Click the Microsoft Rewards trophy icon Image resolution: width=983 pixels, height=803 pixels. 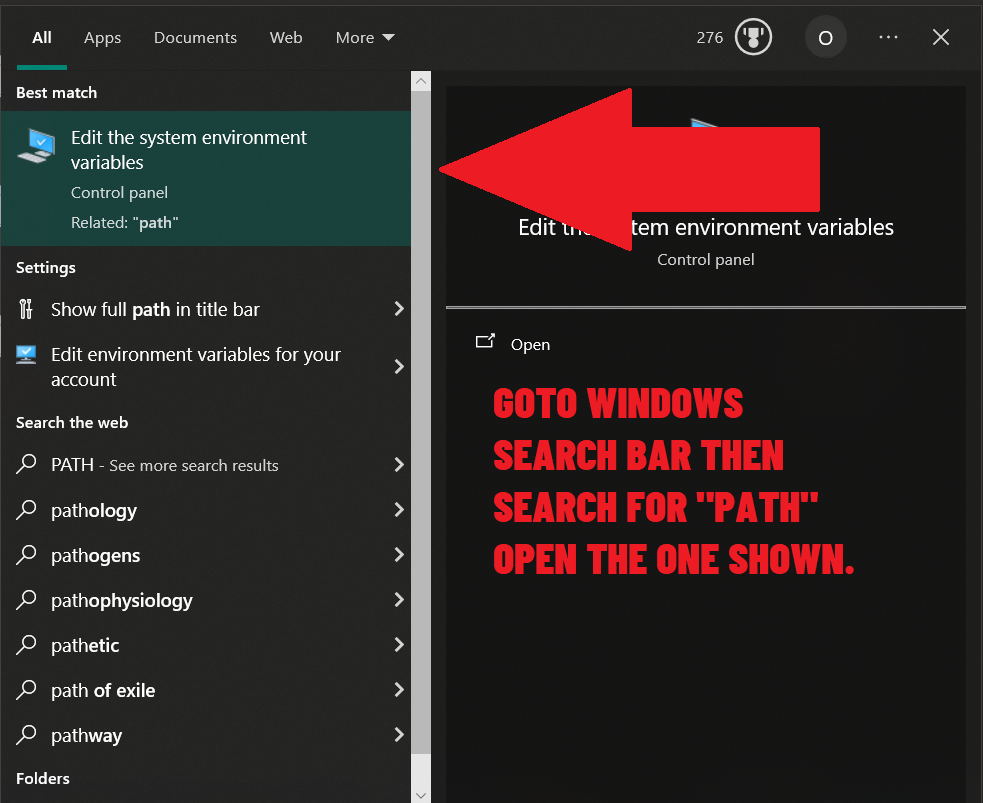[x=752, y=38]
